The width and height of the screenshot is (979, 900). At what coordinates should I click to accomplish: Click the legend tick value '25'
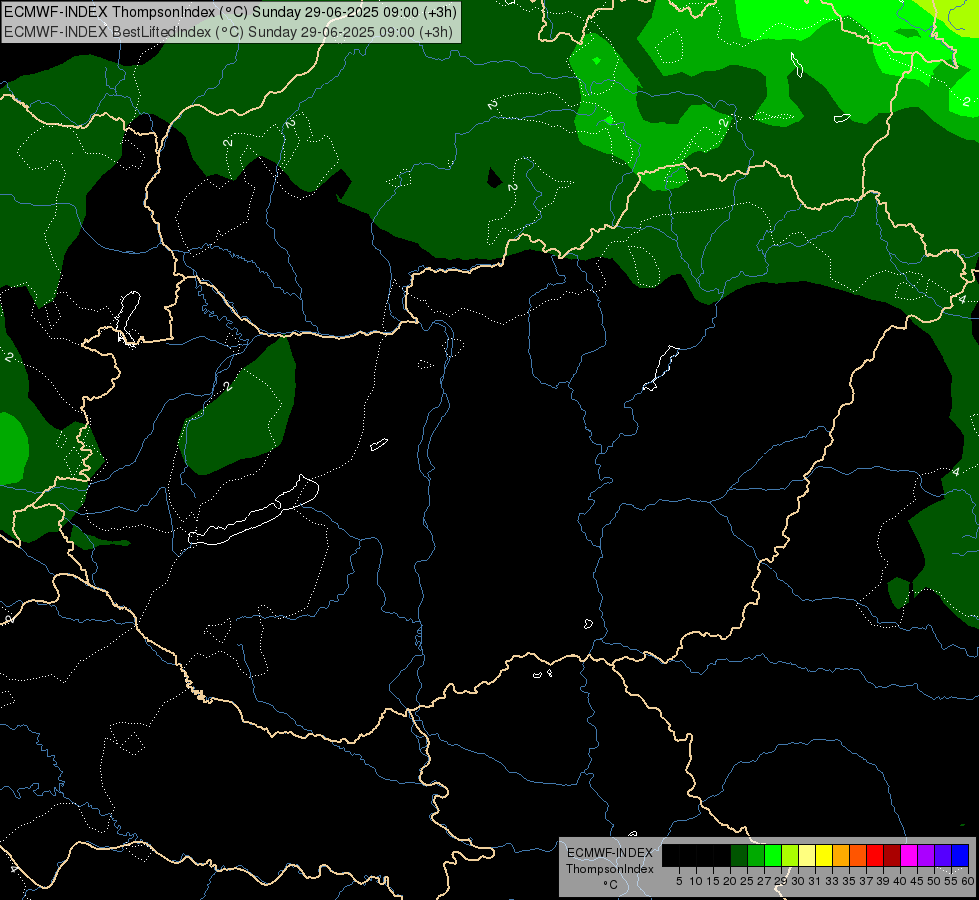[x=747, y=881]
